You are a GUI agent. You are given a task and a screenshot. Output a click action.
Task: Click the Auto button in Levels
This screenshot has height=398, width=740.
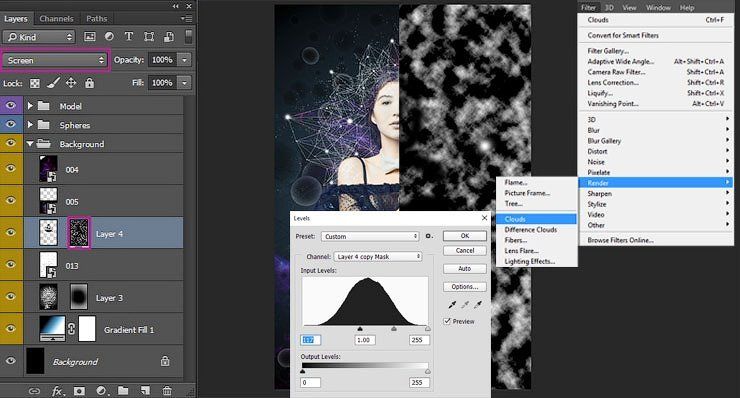click(465, 268)
